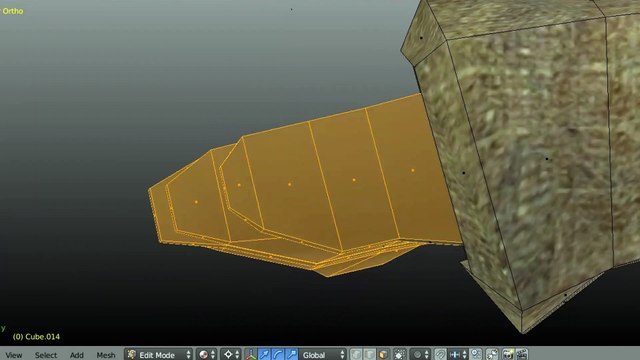Toggle snap during transform magnet
640x360 pixels.
(440, 355)
